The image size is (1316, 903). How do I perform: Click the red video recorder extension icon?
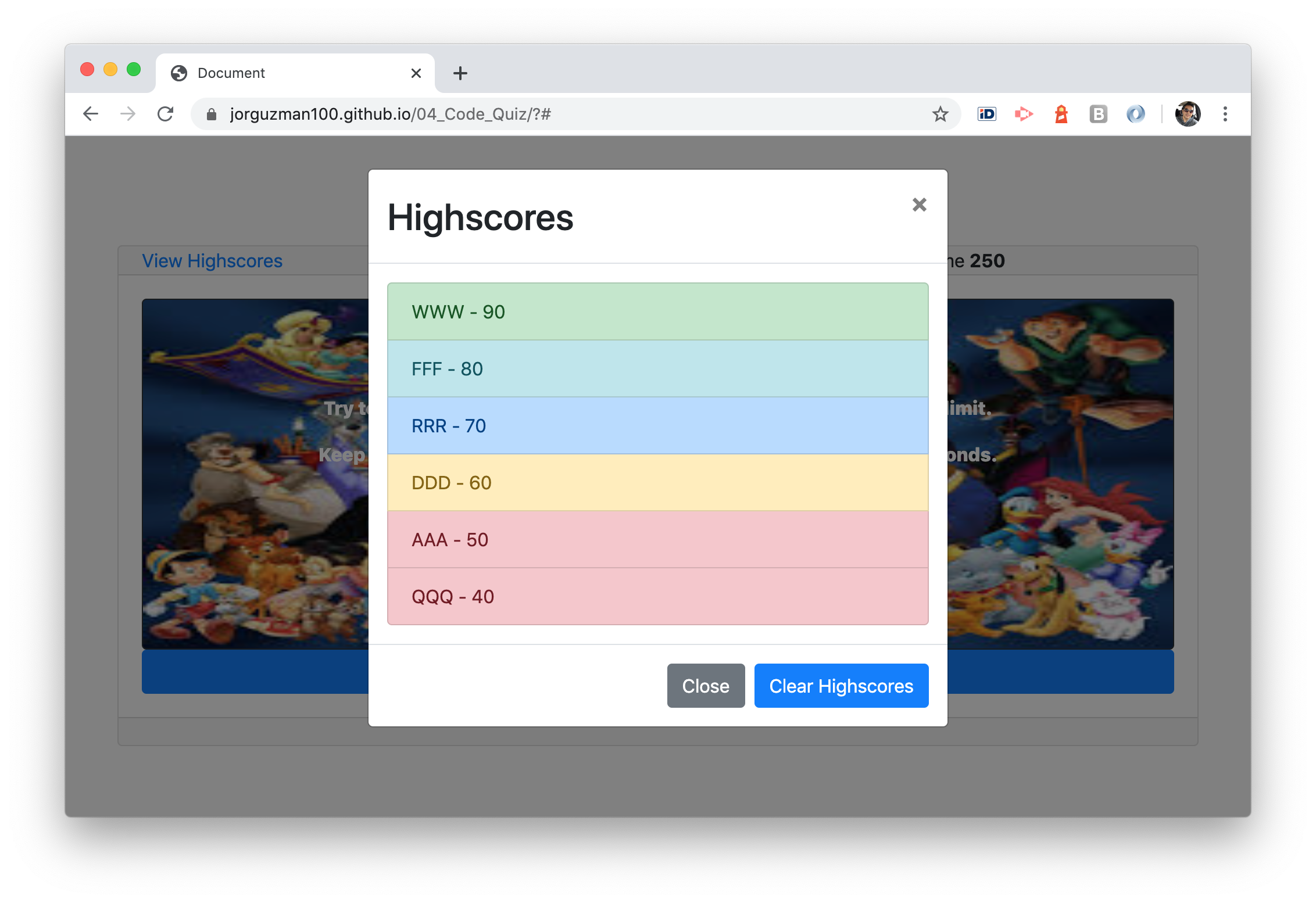1024,114
